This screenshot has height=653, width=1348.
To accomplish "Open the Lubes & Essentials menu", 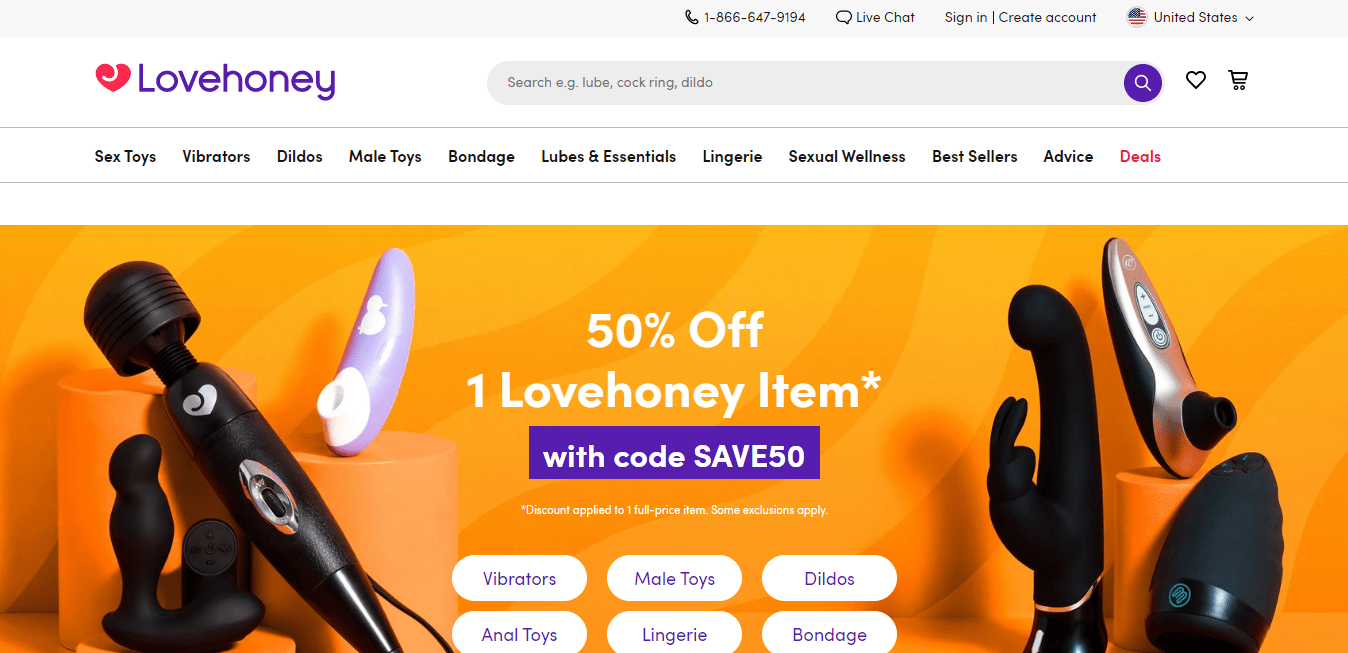I will (x=609, y=156).
